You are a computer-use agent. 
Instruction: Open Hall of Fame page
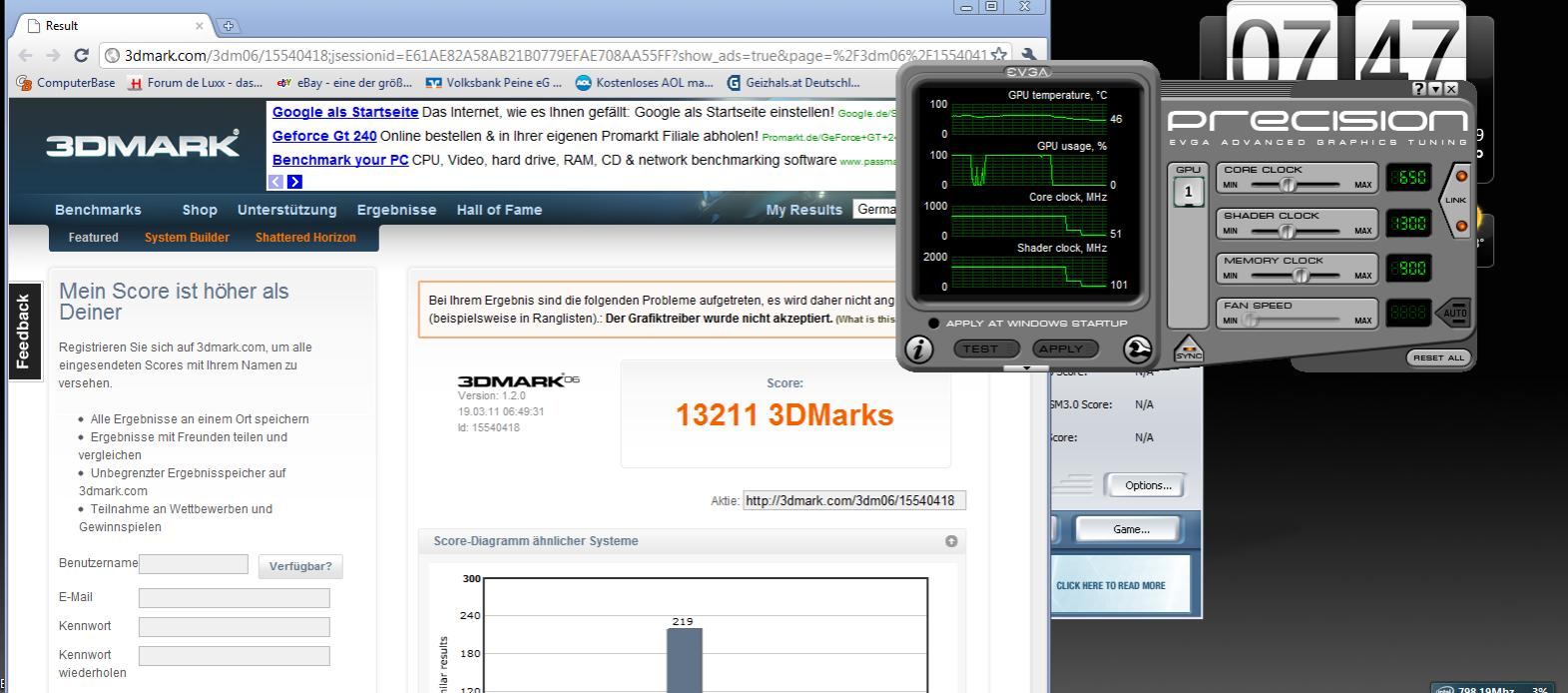pyautogui.click(x=499, y=210)
